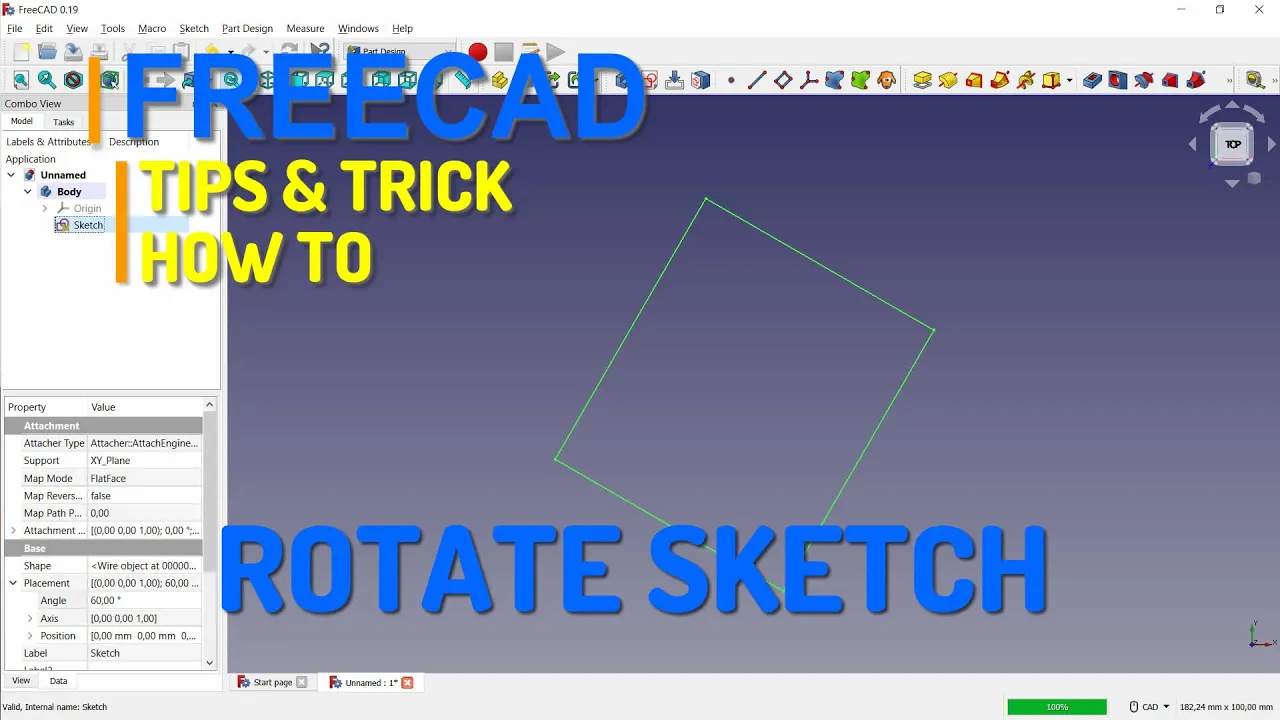Collapse the Unnamed document tree node
The image size is (1280, 720).
coord(11,175)
